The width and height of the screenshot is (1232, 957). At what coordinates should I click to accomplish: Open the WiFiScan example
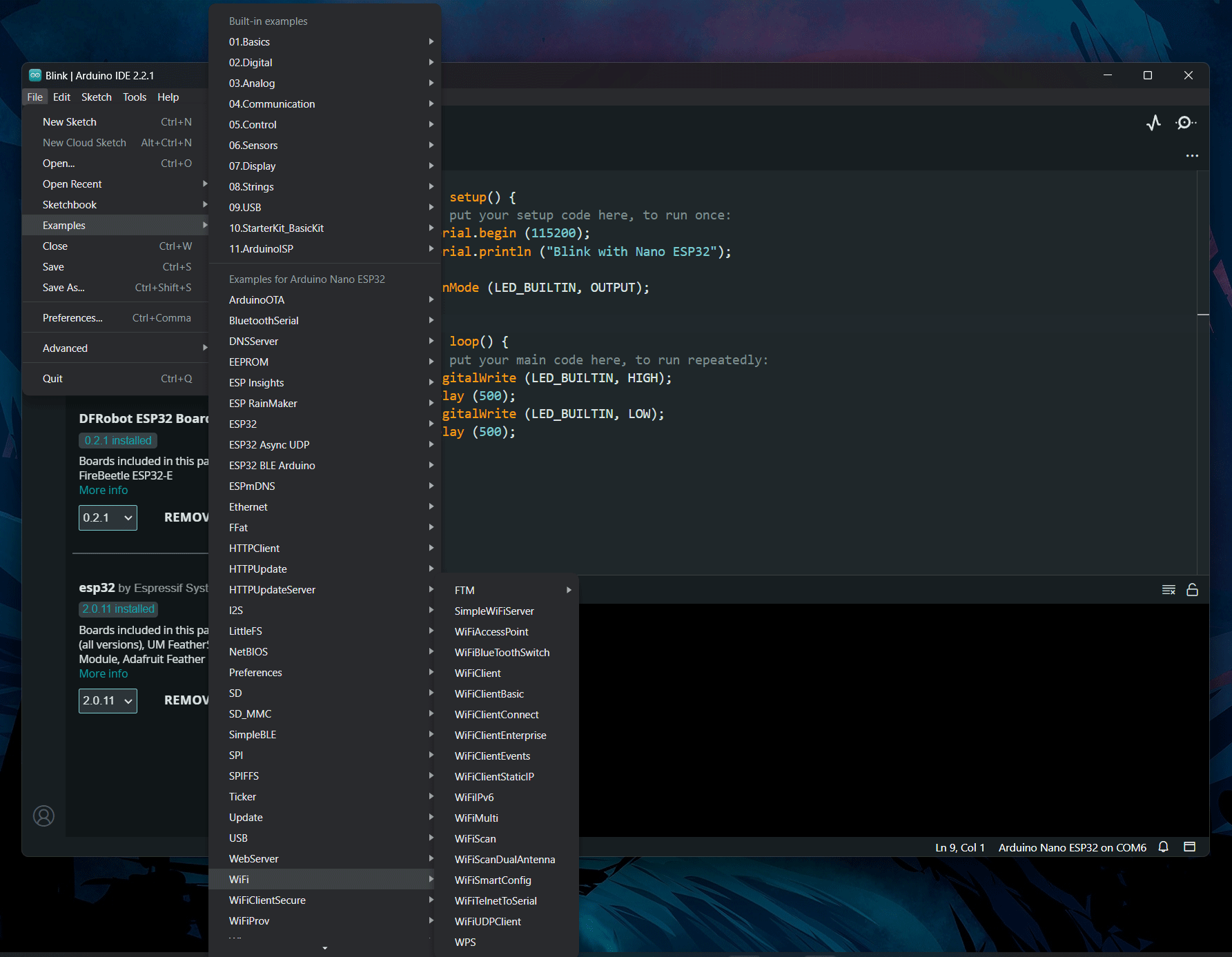(507, 839)
